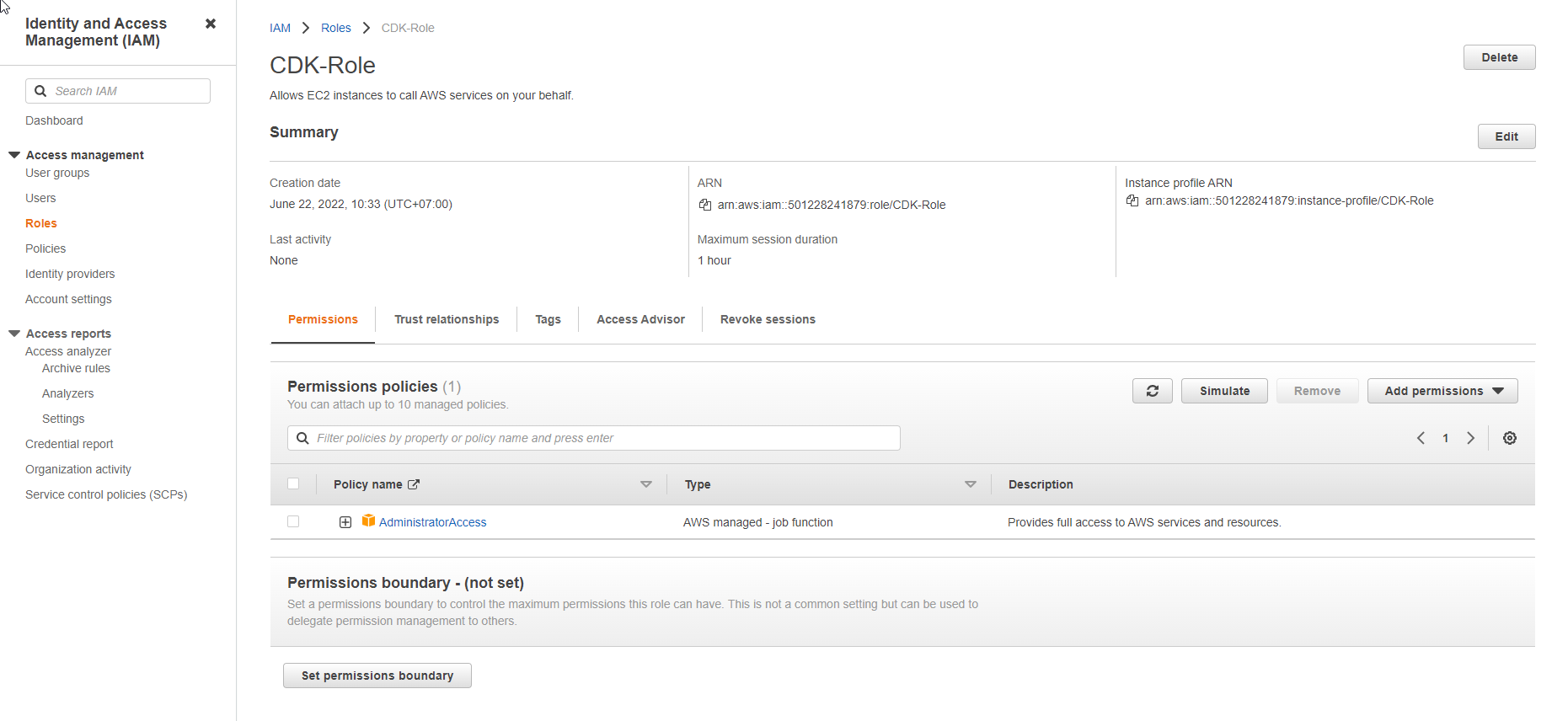Click the Description column header

pyautogui.click(x=1041, y=484)
